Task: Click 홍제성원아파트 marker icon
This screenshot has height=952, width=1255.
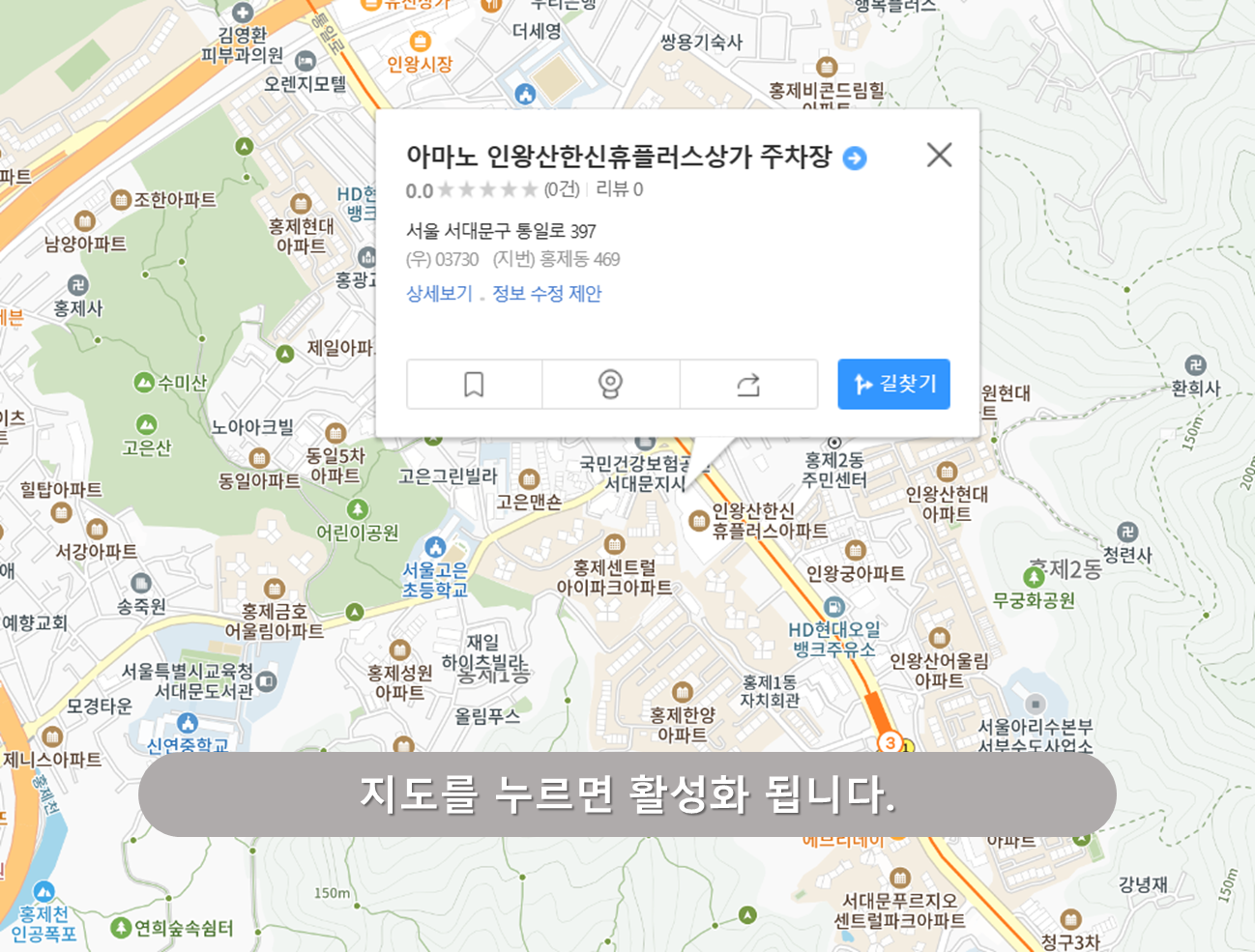Action: point(399,649)
